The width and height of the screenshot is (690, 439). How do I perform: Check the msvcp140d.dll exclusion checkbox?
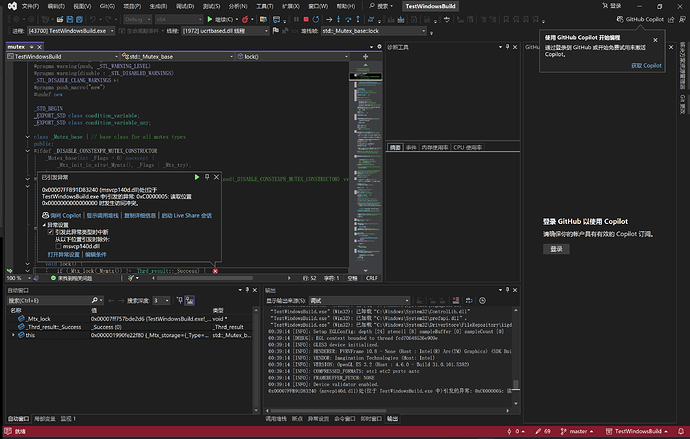tap(59, 246)
